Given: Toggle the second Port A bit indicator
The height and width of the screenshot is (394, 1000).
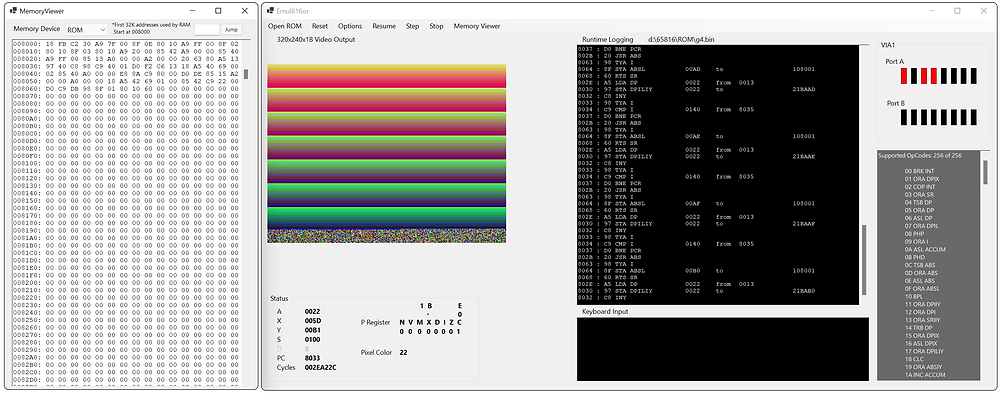Looking at the screenshot, I should click(x=914, y=76).
